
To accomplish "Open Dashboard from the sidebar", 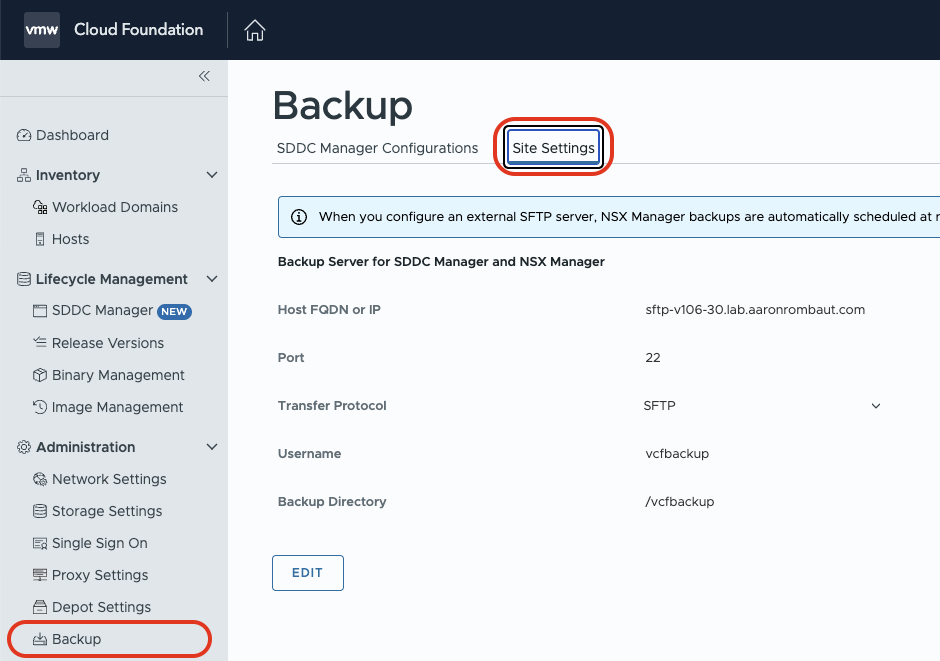I will 72,135.
